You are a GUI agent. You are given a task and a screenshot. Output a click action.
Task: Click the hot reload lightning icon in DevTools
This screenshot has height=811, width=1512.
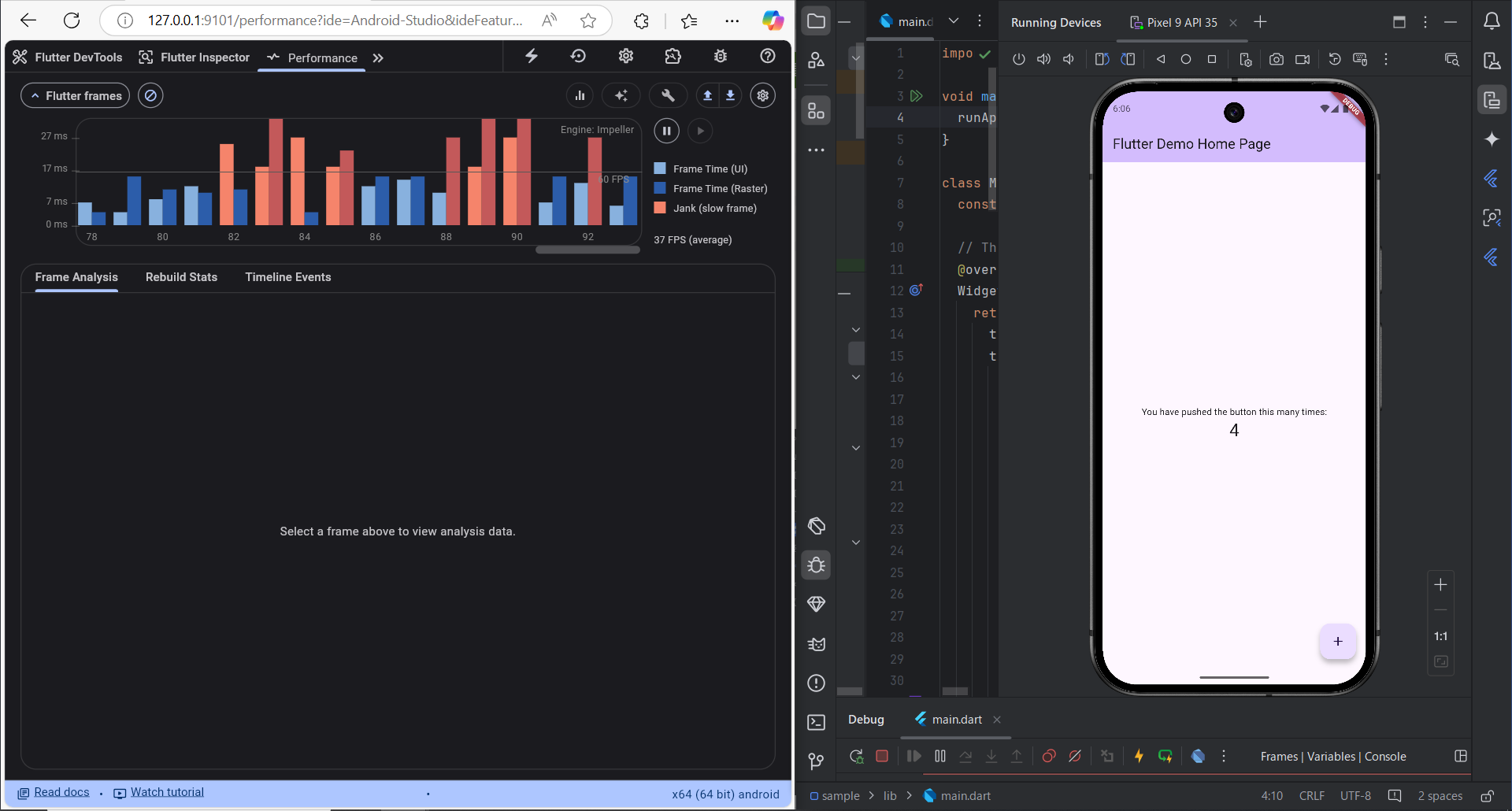pos(532,56)
